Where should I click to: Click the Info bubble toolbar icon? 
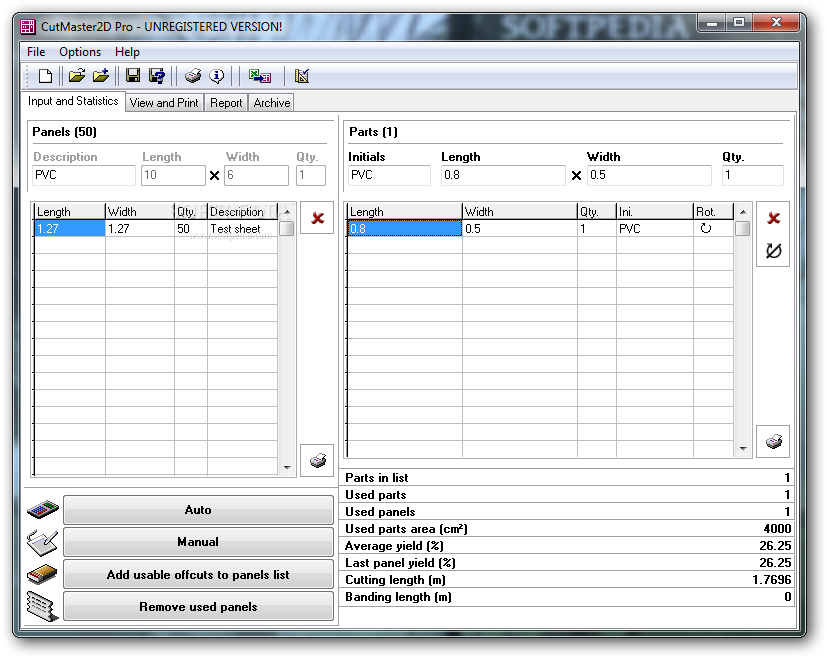click(x=216, y=76)
